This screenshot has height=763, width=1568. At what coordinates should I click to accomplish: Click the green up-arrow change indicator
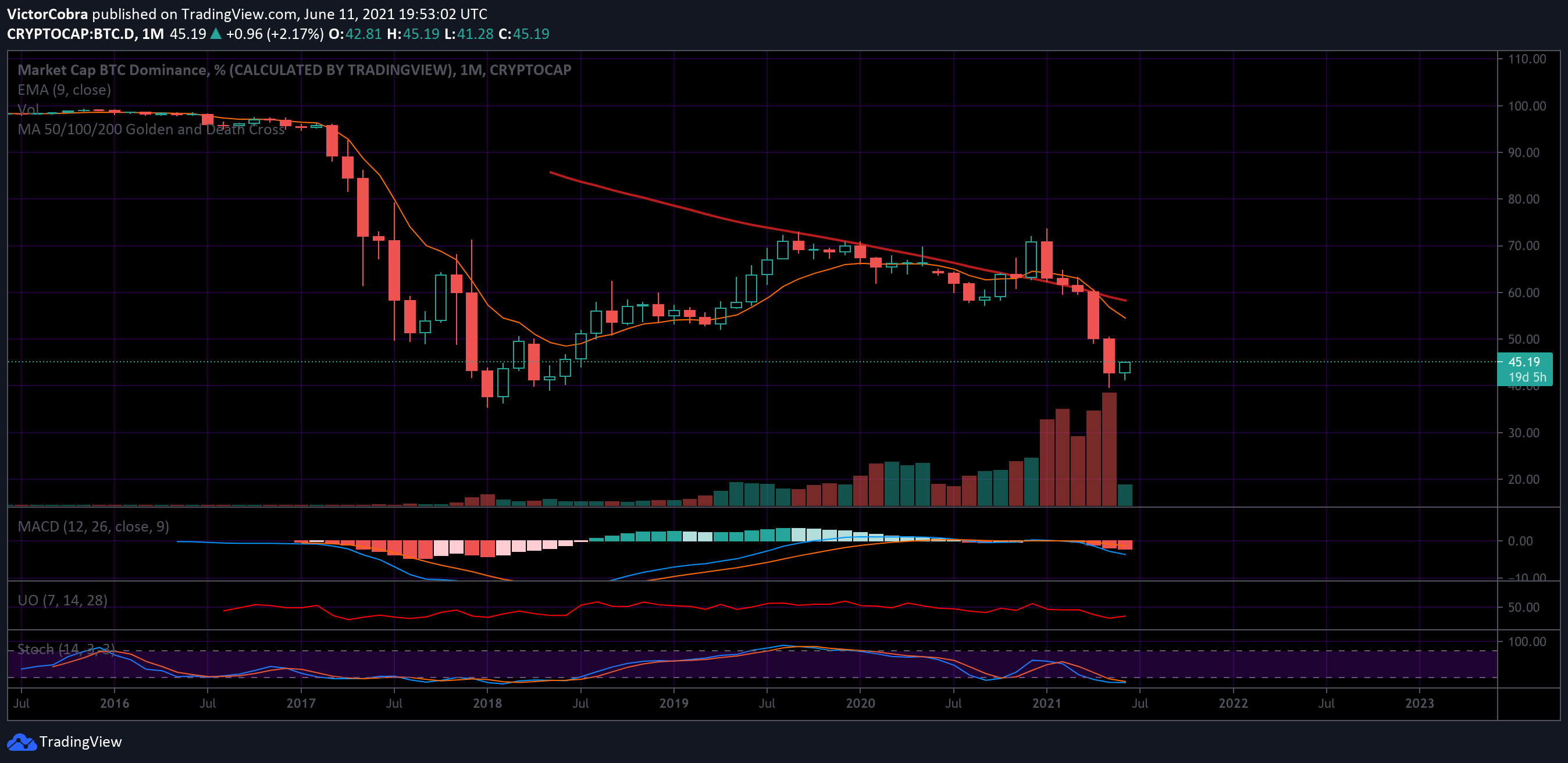[x=215, y=34]
